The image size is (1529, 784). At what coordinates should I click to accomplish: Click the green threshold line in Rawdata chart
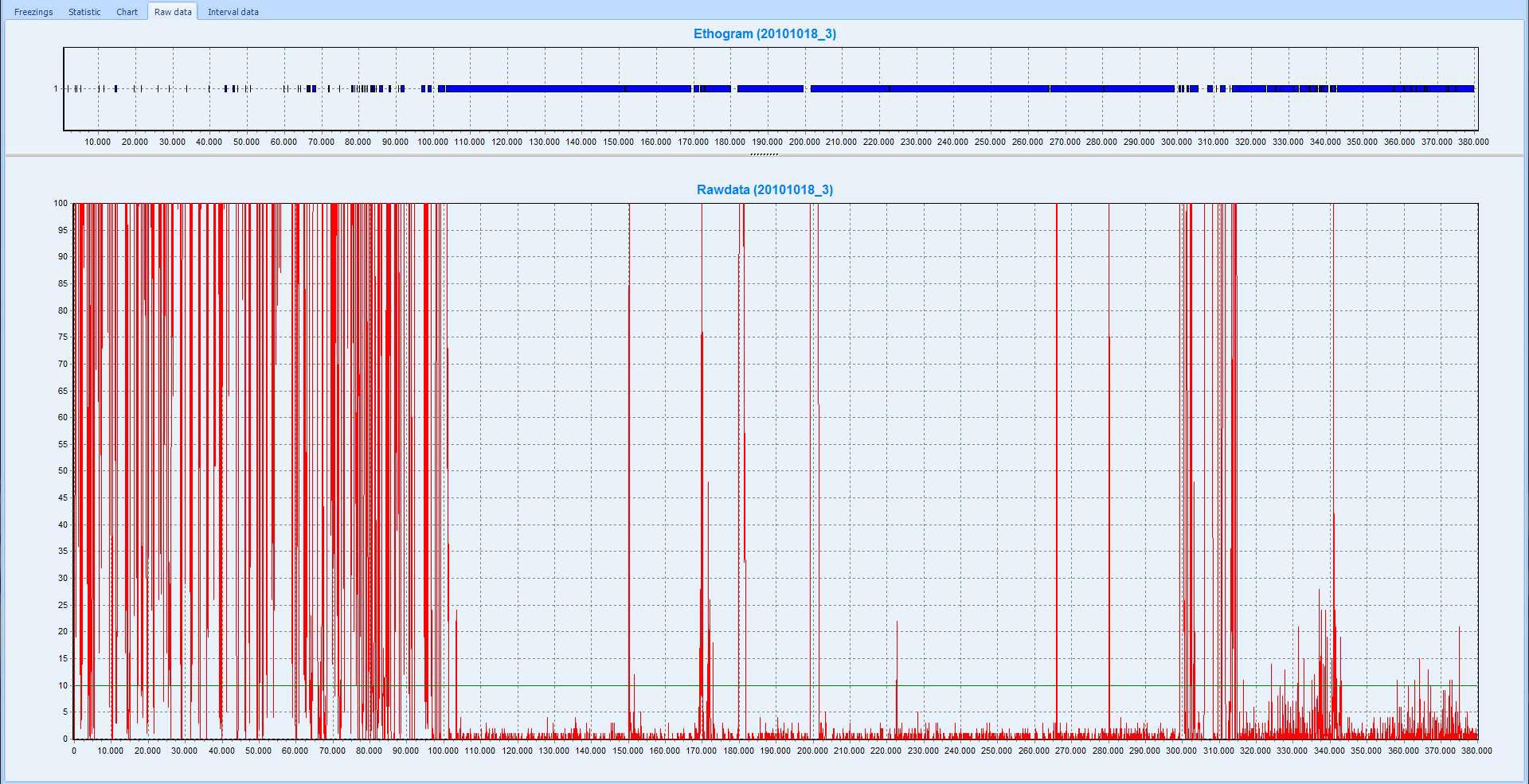coord(776,685)
